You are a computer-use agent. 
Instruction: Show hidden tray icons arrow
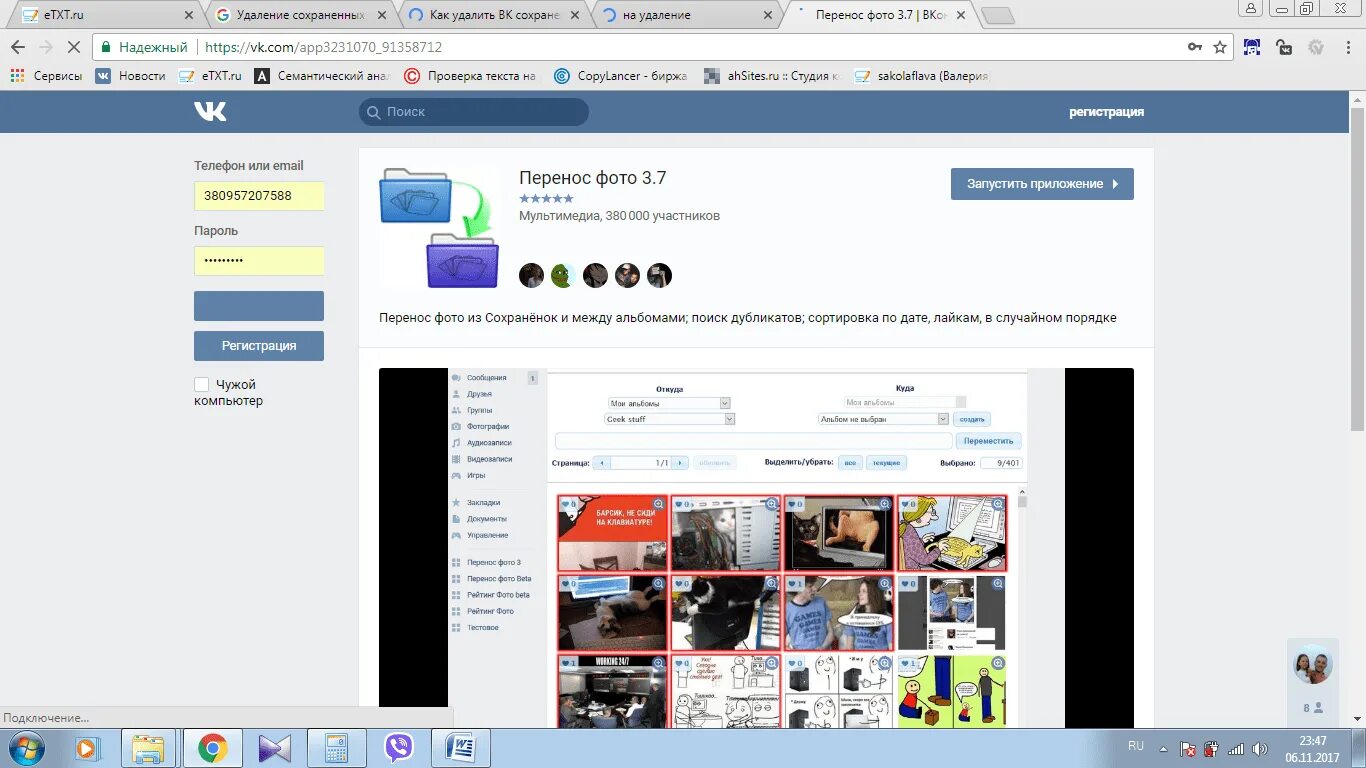click(1163, 748)
